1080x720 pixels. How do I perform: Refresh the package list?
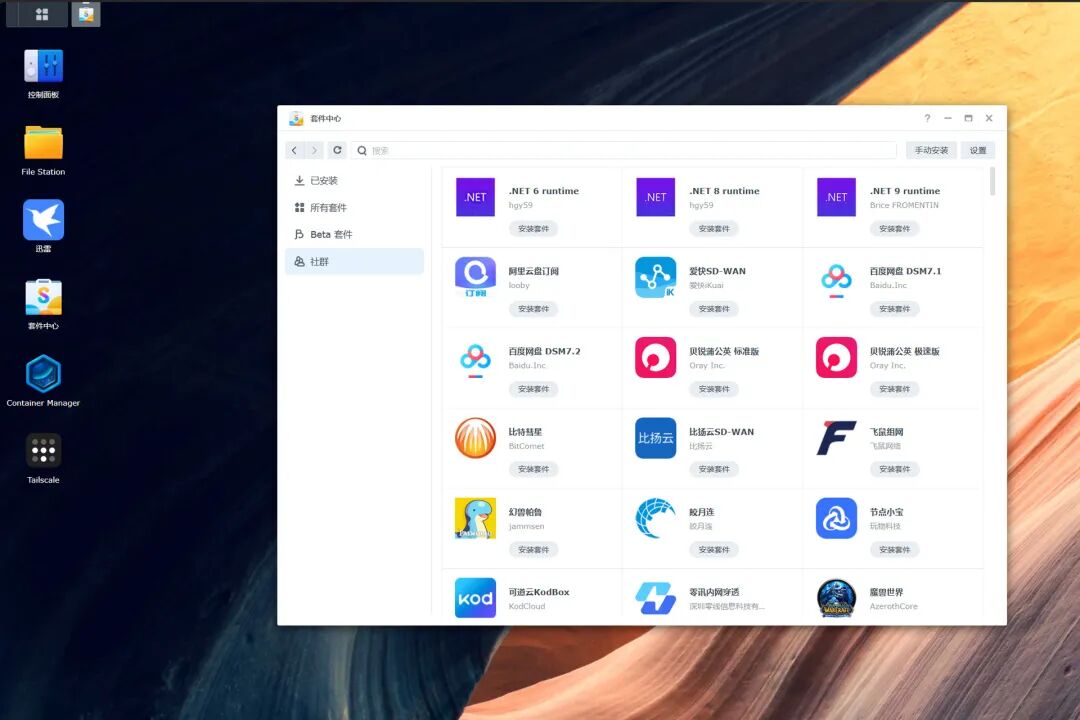coord(337,150)
